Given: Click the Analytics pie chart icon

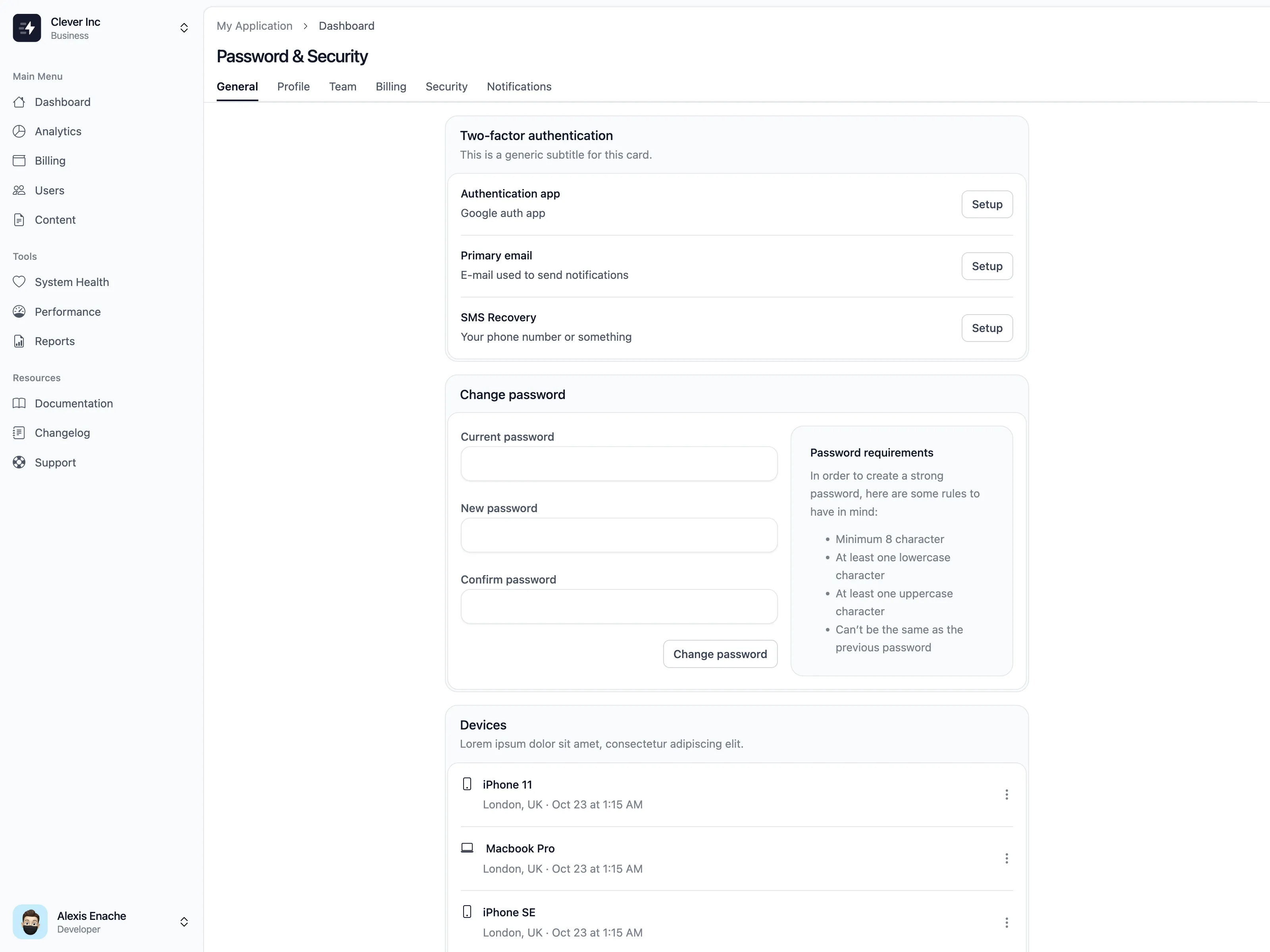Looking at the screenshot, I should (x=19, y=131).
